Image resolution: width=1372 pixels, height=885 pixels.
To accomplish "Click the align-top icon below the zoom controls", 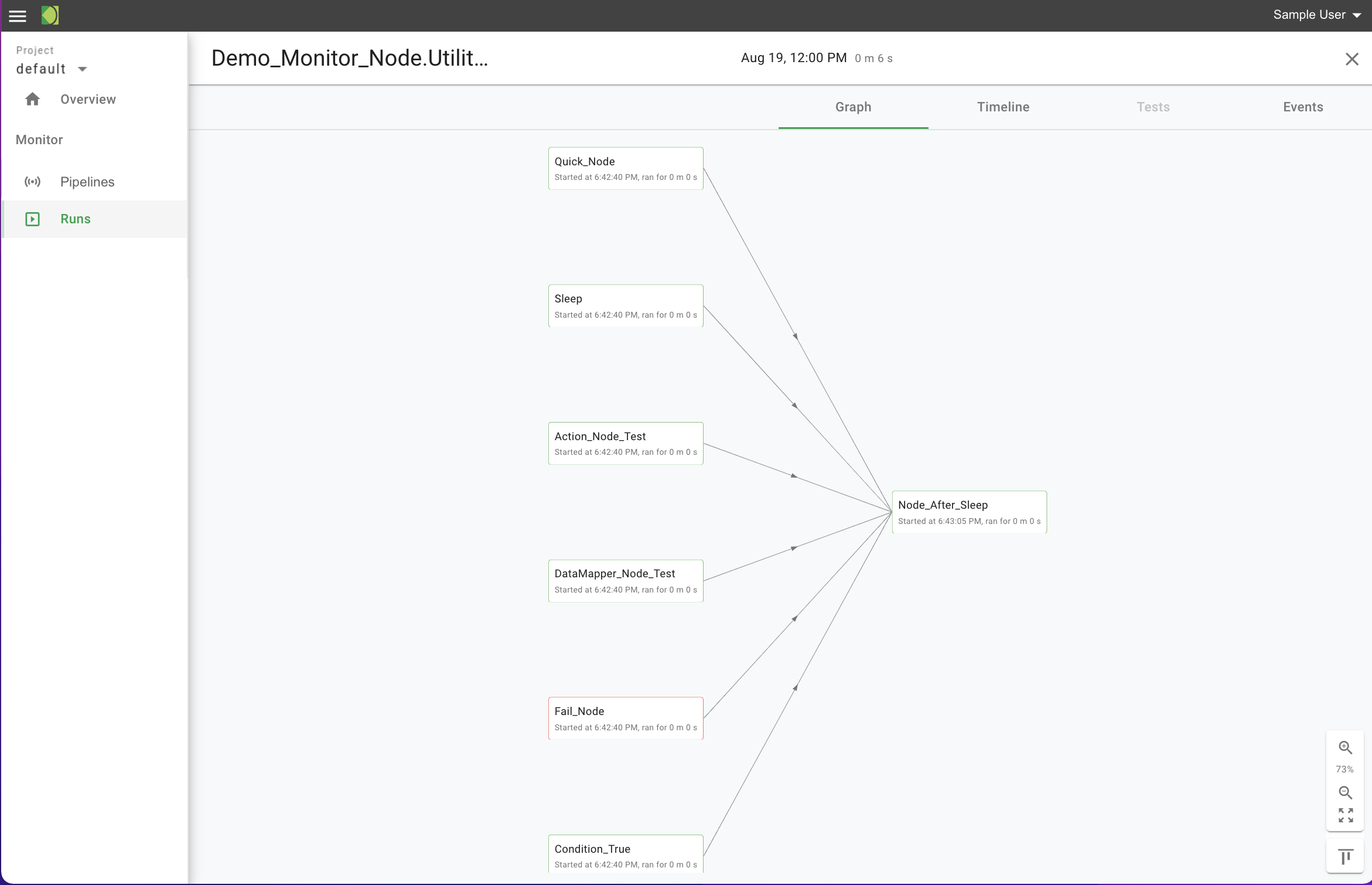I will pos(1345,856).
